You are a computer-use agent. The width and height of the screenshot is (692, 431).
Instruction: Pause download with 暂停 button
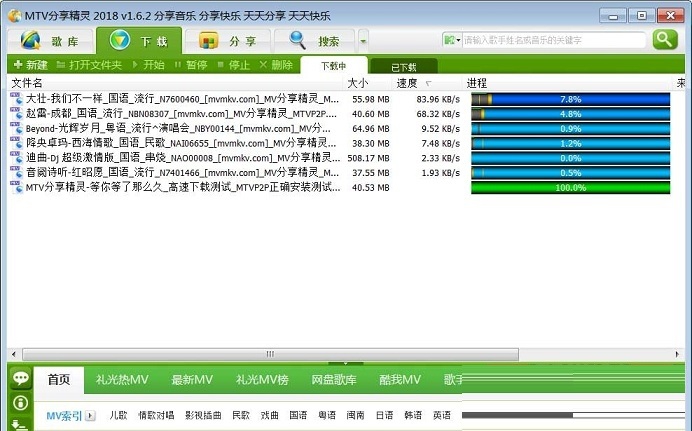191,65
